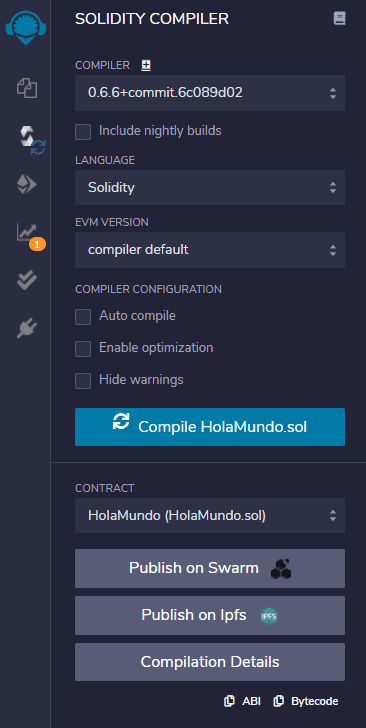Open the Contract HolaMundo dropdown
Viewport: 366px width, 728px height.
coord(210,515)
